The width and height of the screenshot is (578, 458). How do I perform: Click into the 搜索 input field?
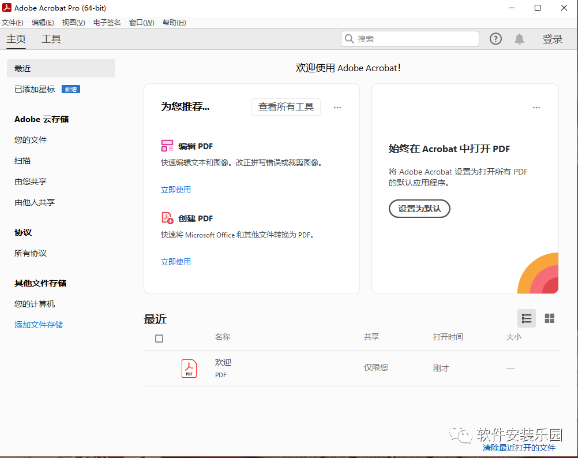pos(410,39)
